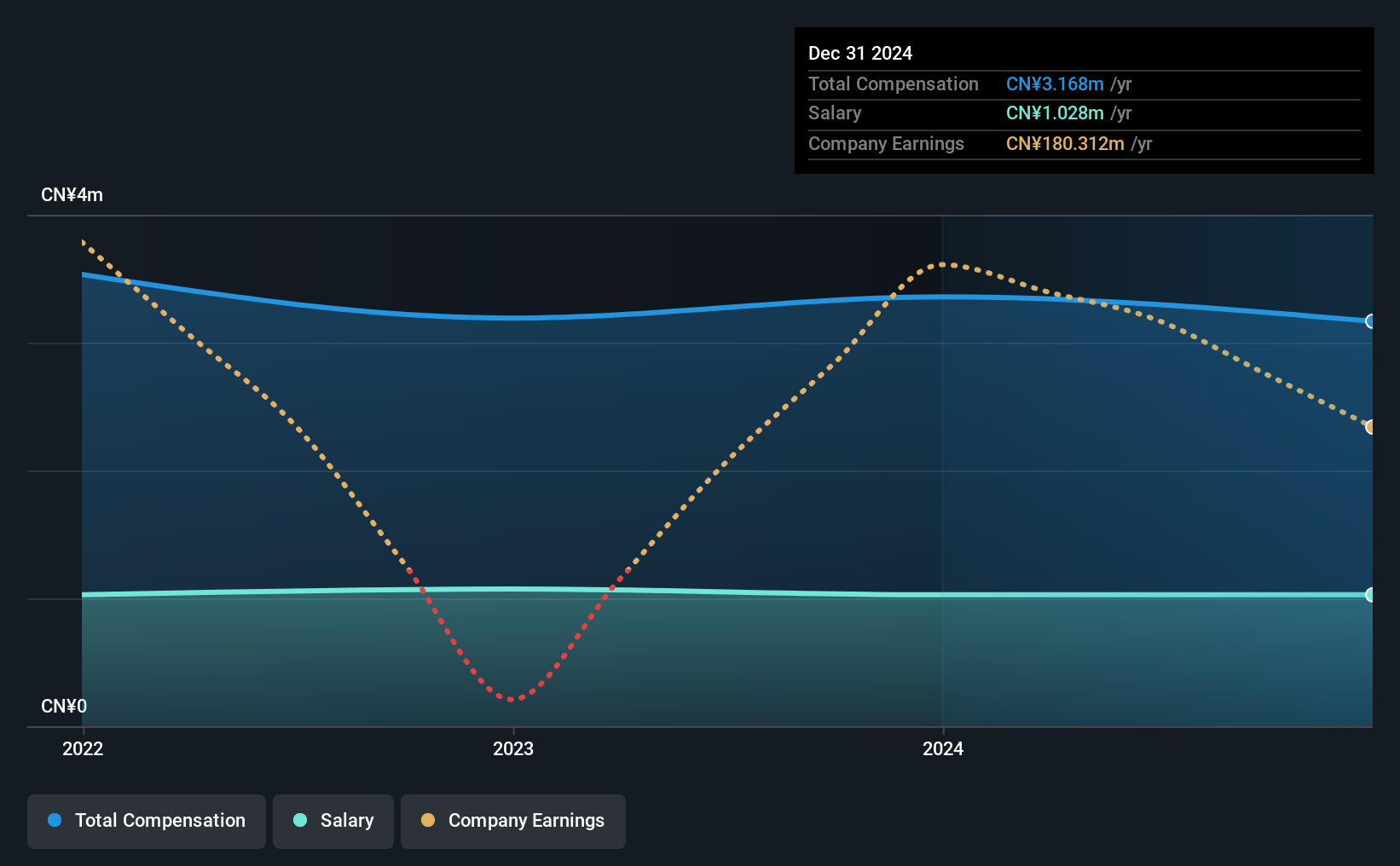
Task: Click the blue Total Compensation legend dot
Action: (x=55, y=820)
